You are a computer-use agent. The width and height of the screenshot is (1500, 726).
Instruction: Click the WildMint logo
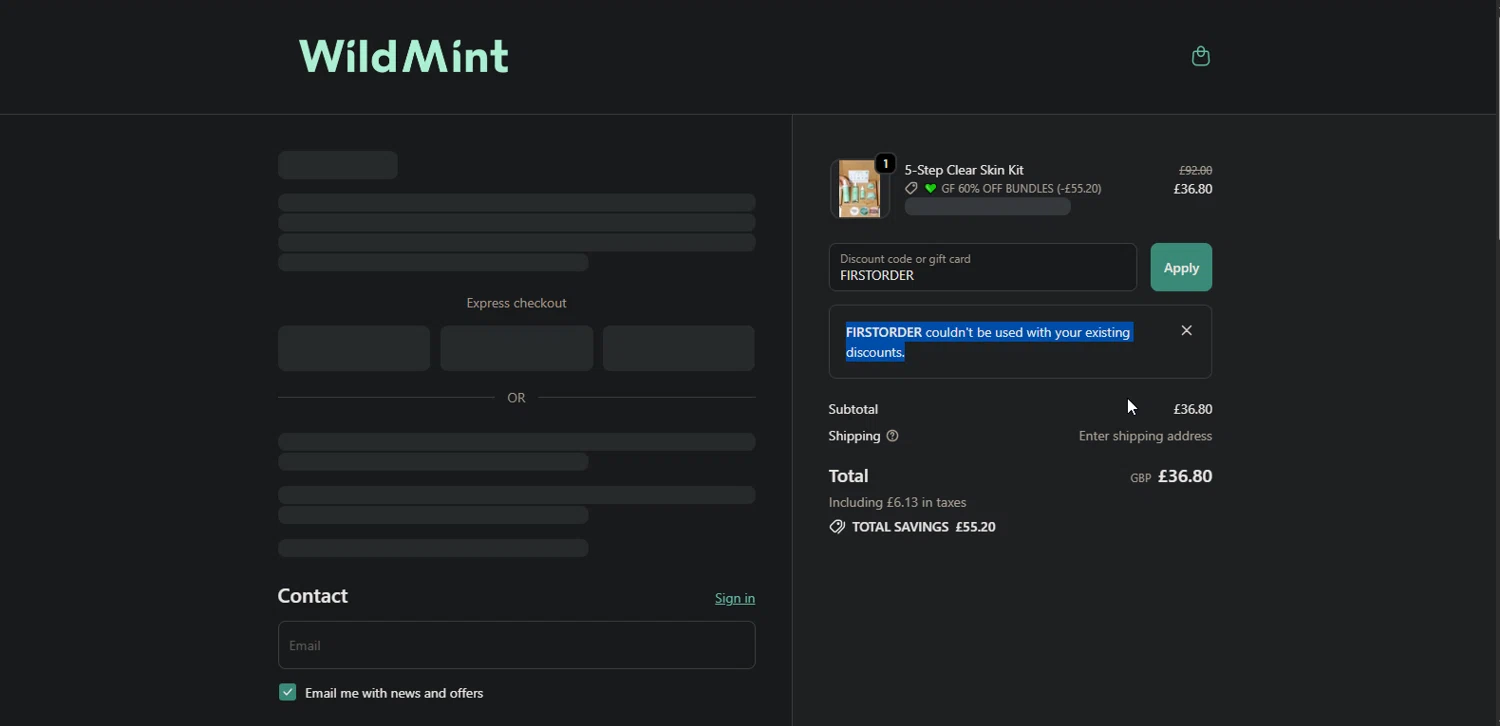404,56
